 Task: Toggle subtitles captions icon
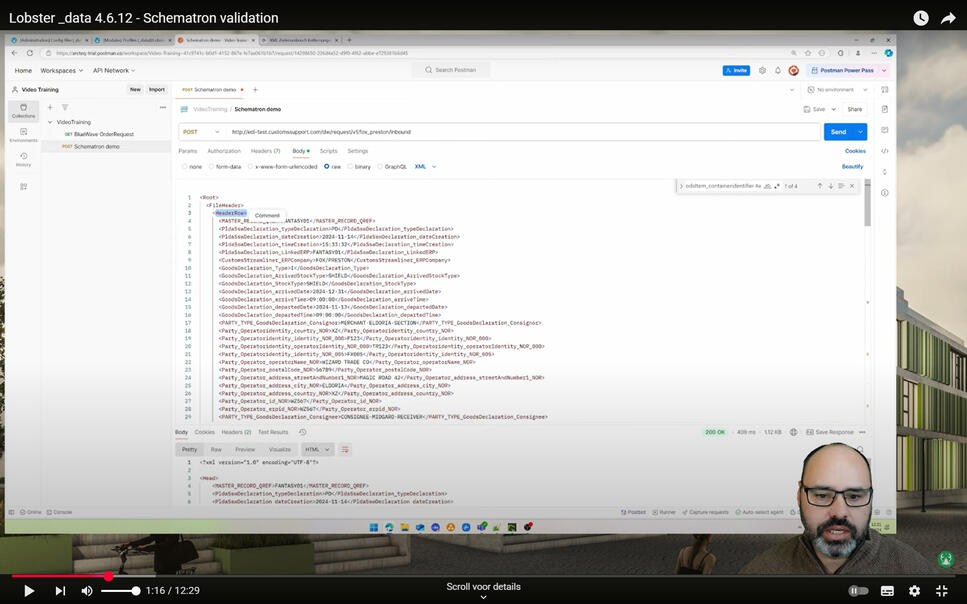(886, 591)
